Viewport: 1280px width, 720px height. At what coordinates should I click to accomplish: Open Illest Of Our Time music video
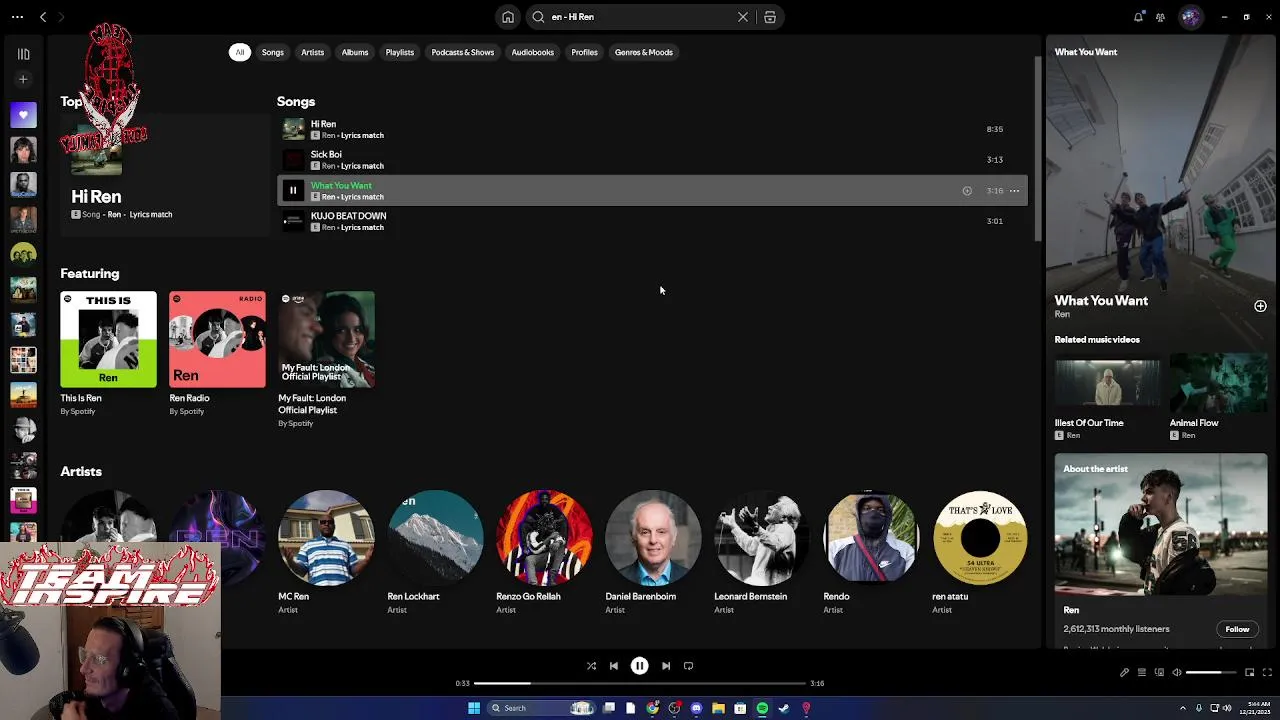pos(1107,397)
